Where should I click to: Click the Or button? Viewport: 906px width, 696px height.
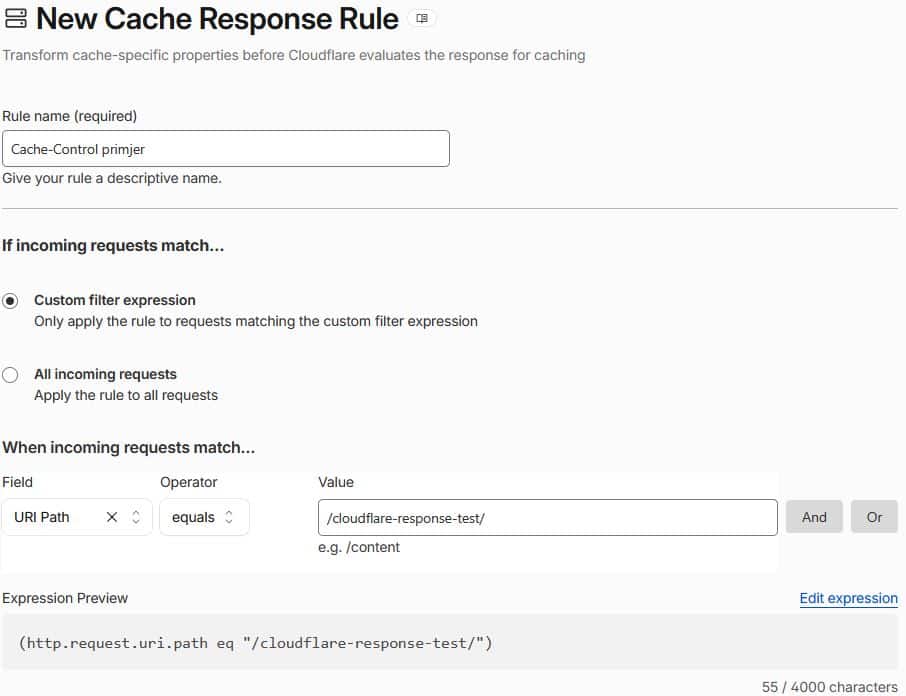point(874,517)
